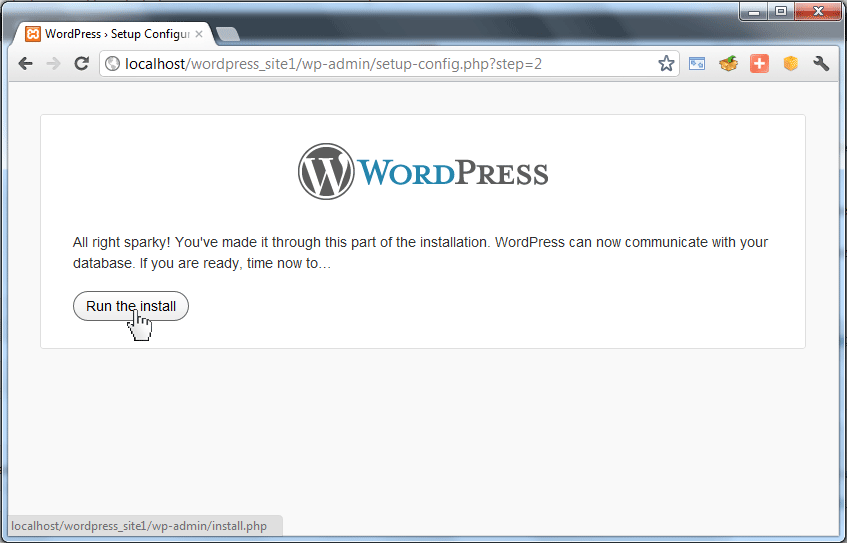The height and width of the screenshot is (543, 847).
Task: Reload the WordPress setup page
Action: point(82,64)
